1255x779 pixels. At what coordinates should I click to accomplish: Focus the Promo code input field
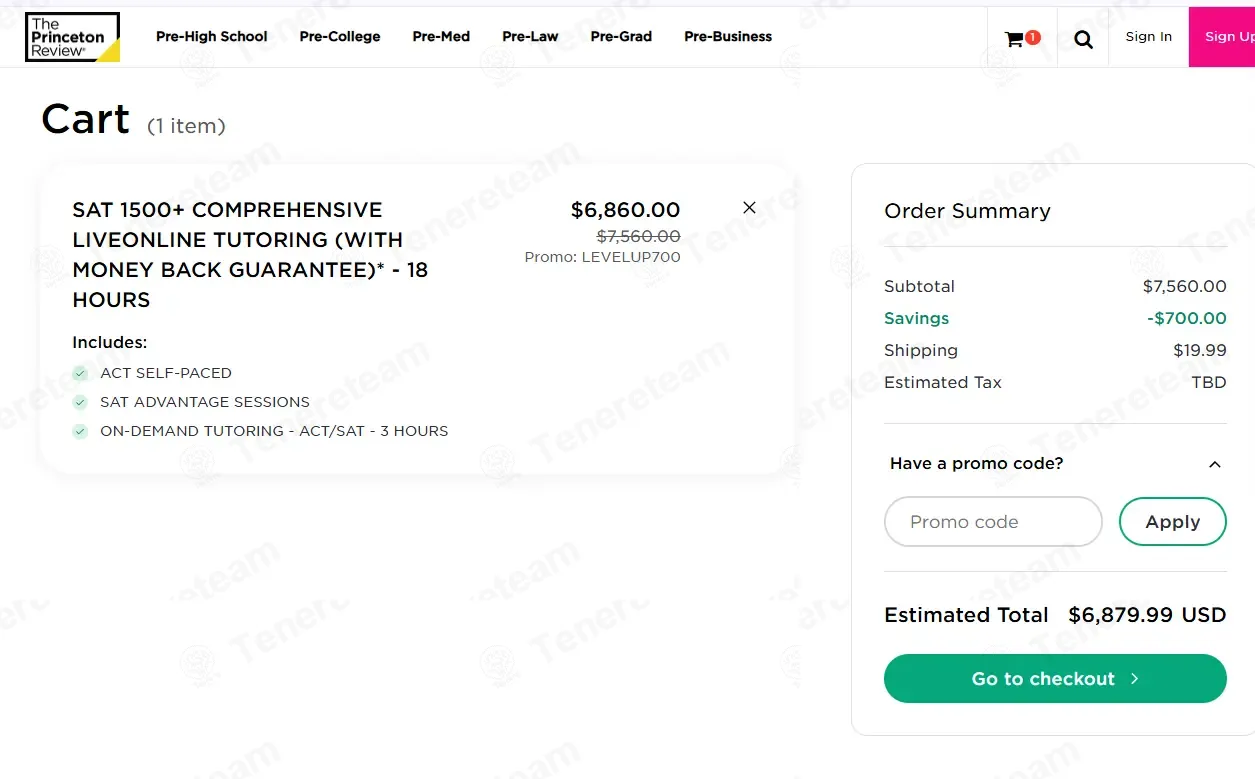[993, 522]
